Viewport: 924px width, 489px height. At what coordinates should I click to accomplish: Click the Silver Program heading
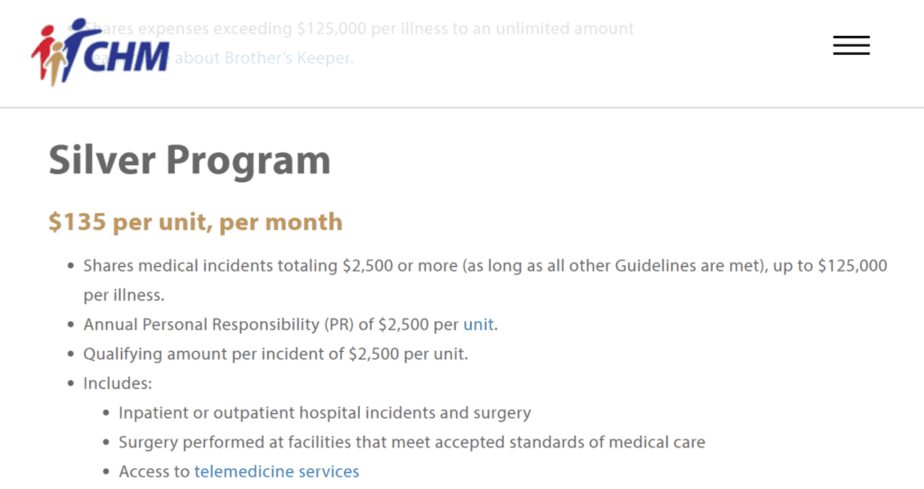(189, 160)
